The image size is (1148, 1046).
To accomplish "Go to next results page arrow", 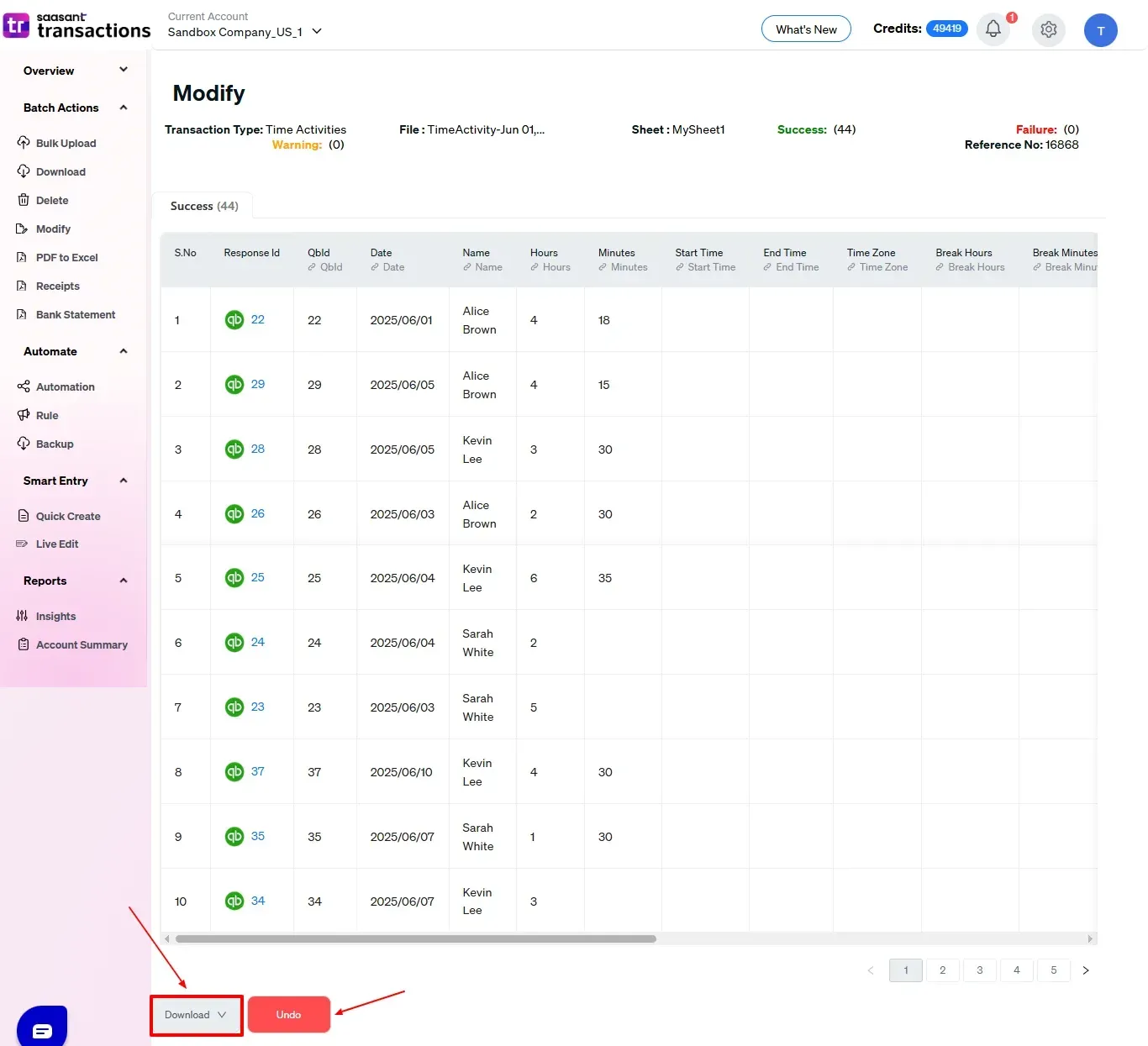I will tap(1086, 970).
